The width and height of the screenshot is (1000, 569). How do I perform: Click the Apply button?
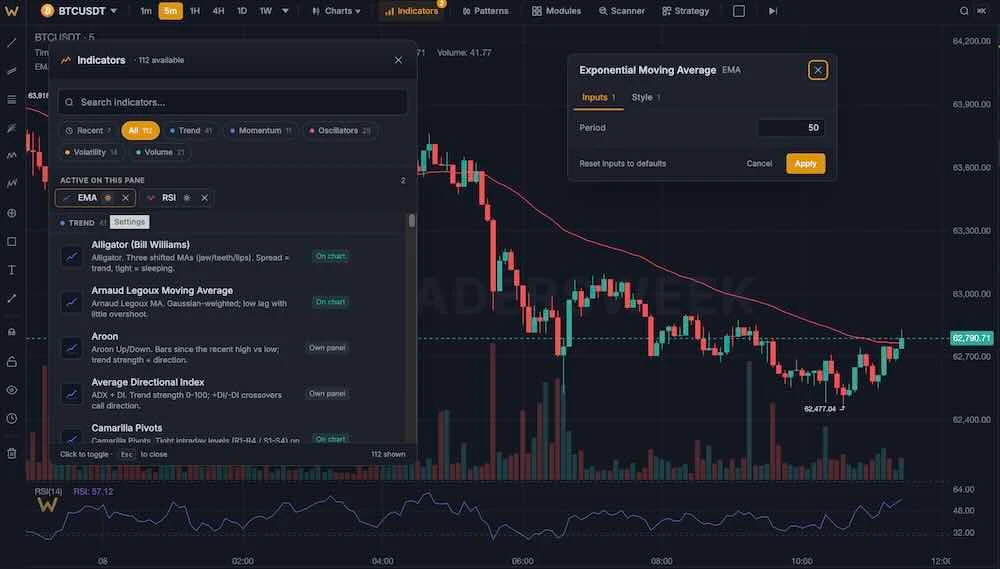pos(805,163)
